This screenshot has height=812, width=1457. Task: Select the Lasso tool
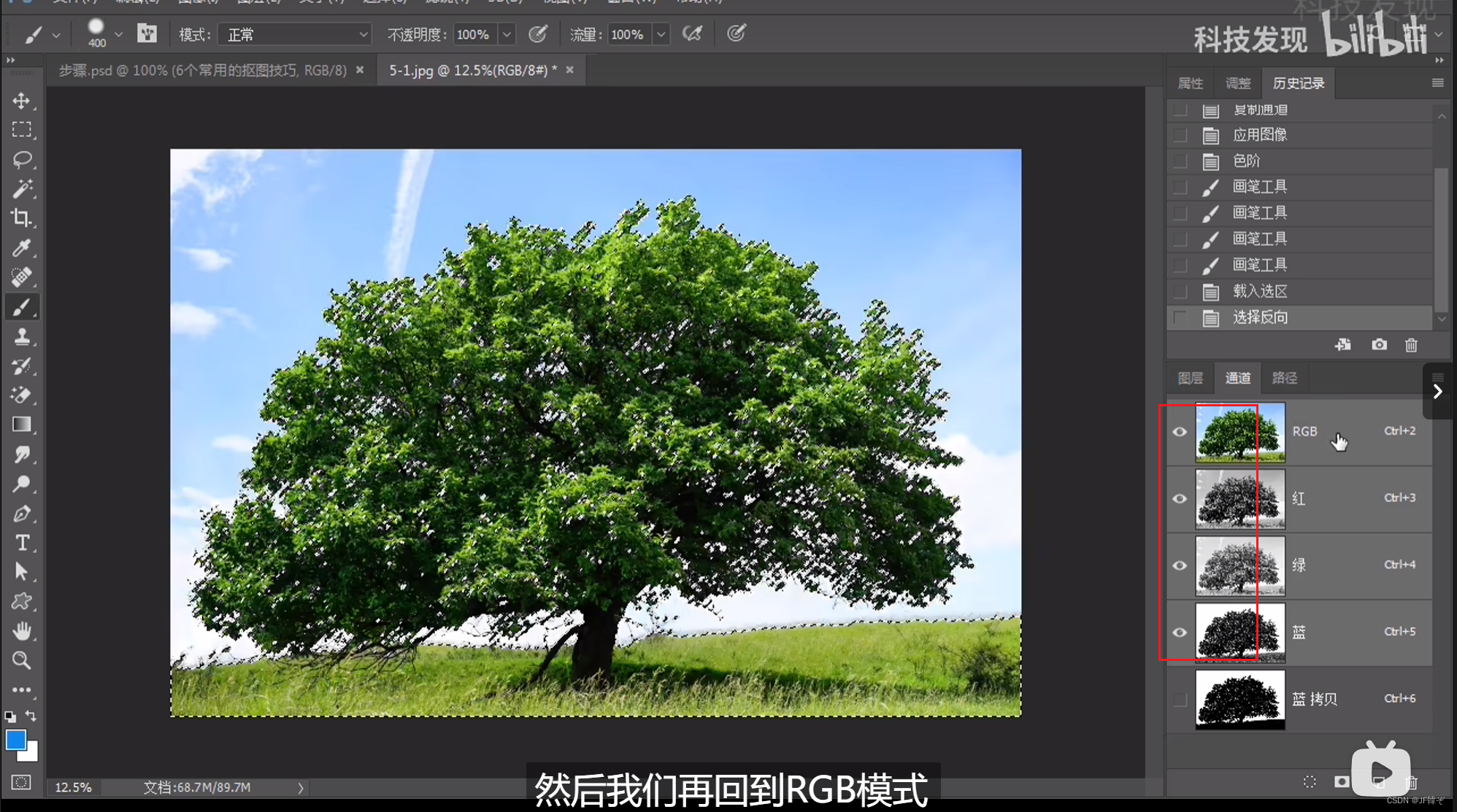point(21,160)
